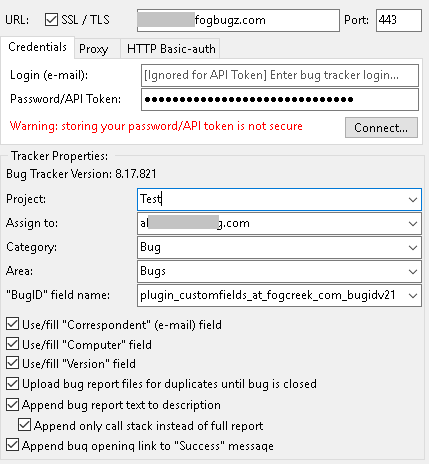The image size is (429, 464).
Task: Disable Use/fill Version field option
Action: [12, 363]
